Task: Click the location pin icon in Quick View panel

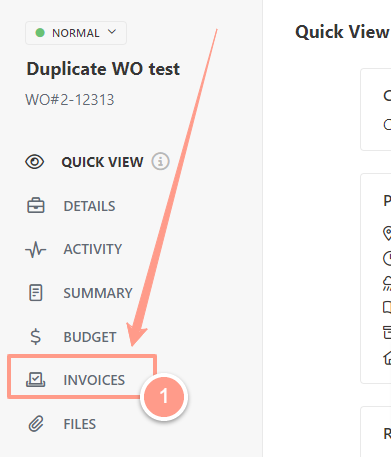Action: (x=387, y=233)
